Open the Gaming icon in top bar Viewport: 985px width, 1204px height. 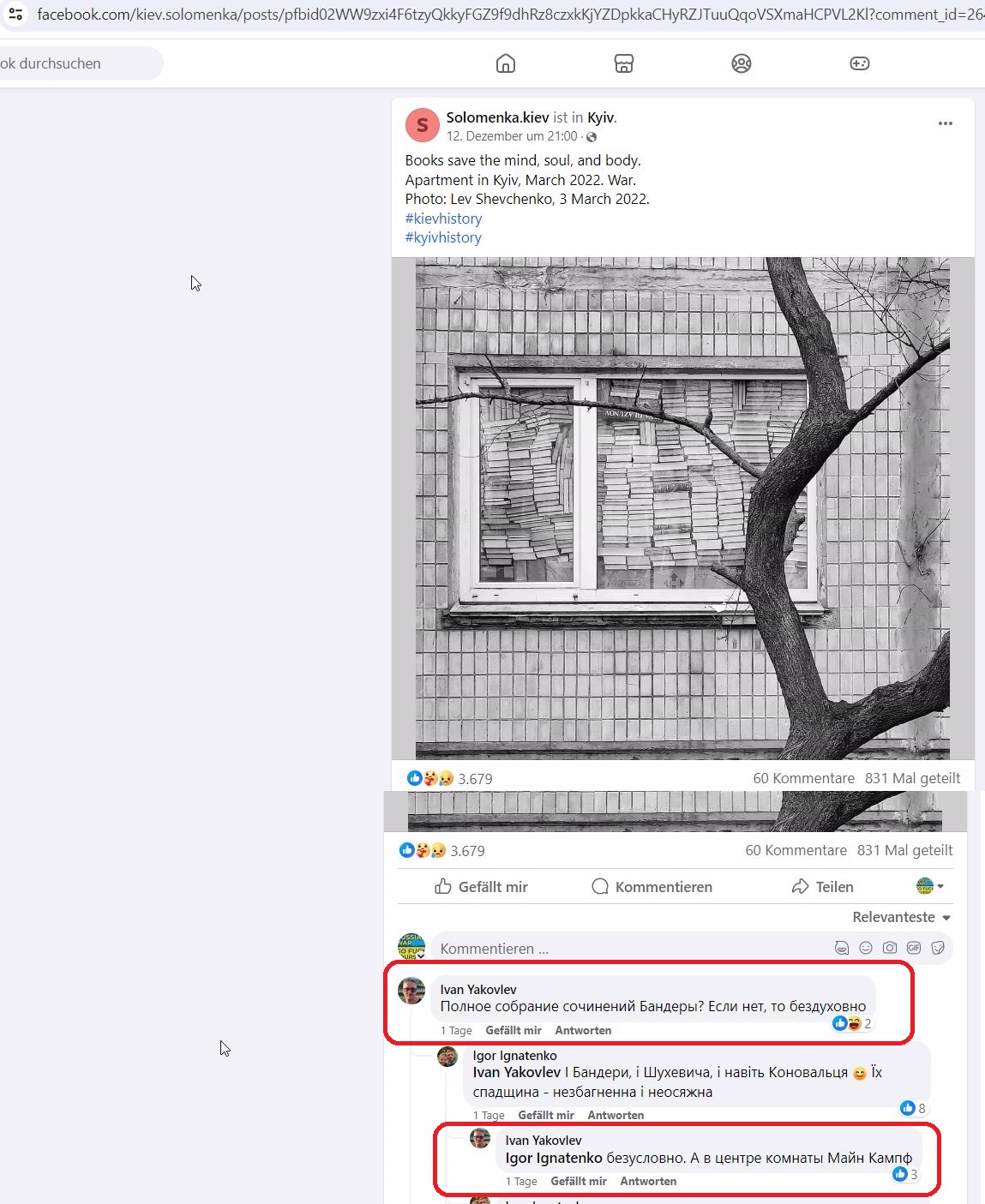coord(860,63)
